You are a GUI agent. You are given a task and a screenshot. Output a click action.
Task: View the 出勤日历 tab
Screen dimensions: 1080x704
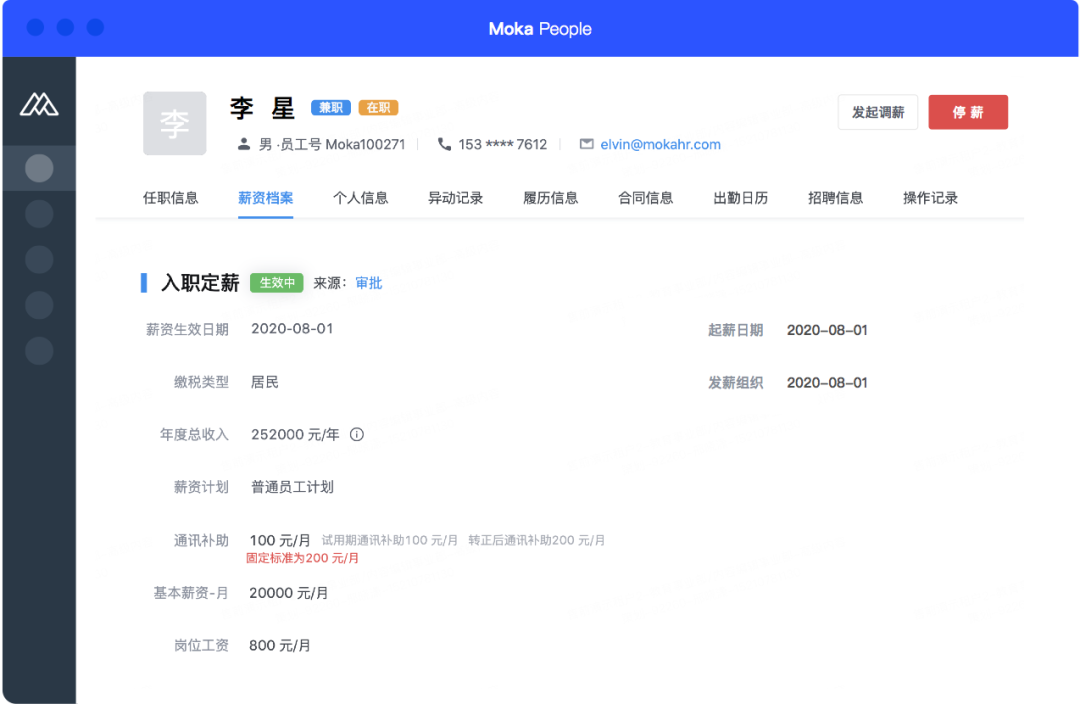tap(740, 197)
